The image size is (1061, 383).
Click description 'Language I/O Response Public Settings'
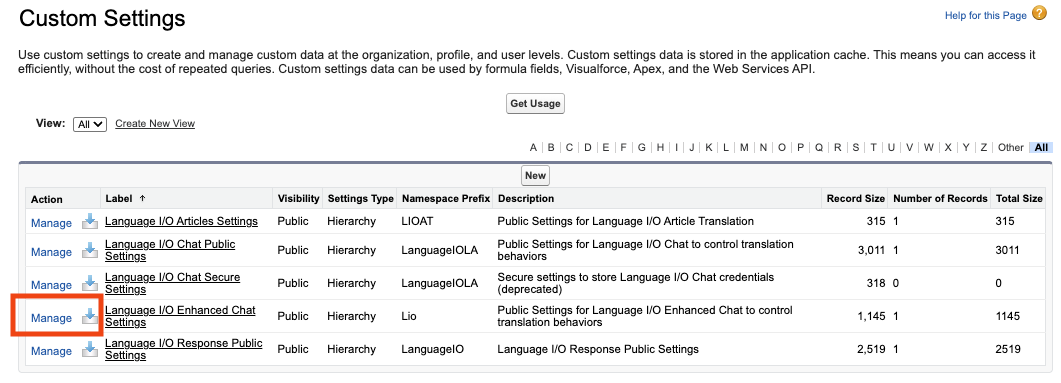pos(597,349)
